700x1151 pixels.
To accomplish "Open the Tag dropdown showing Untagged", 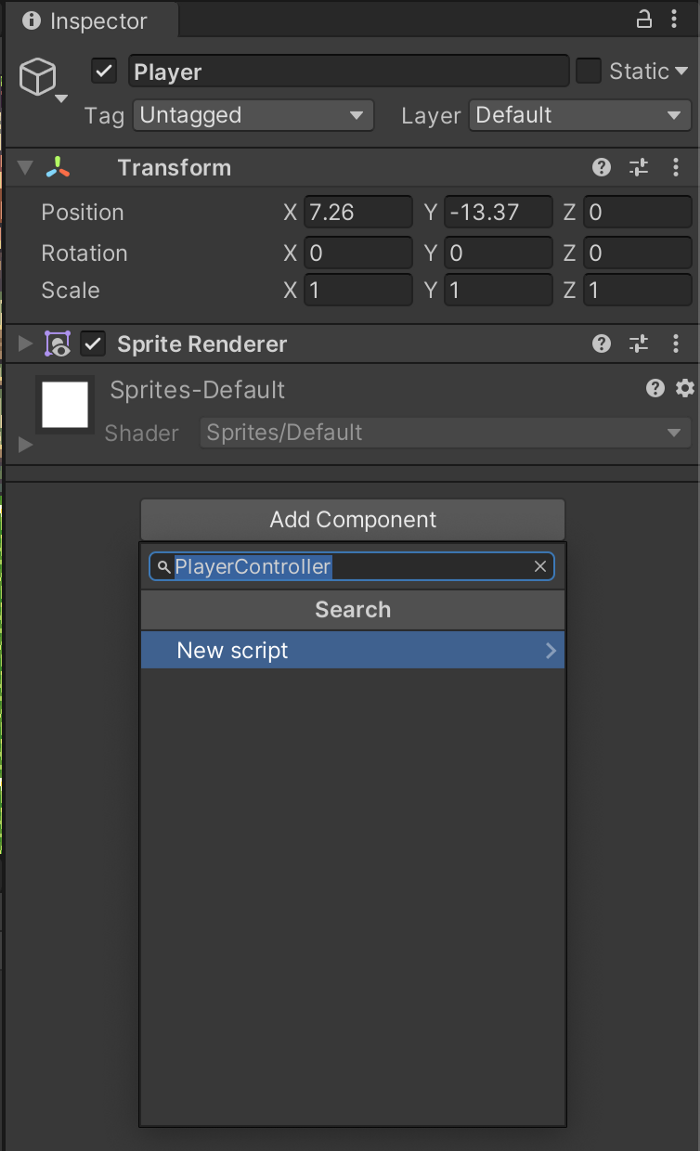I will (253, 115).
